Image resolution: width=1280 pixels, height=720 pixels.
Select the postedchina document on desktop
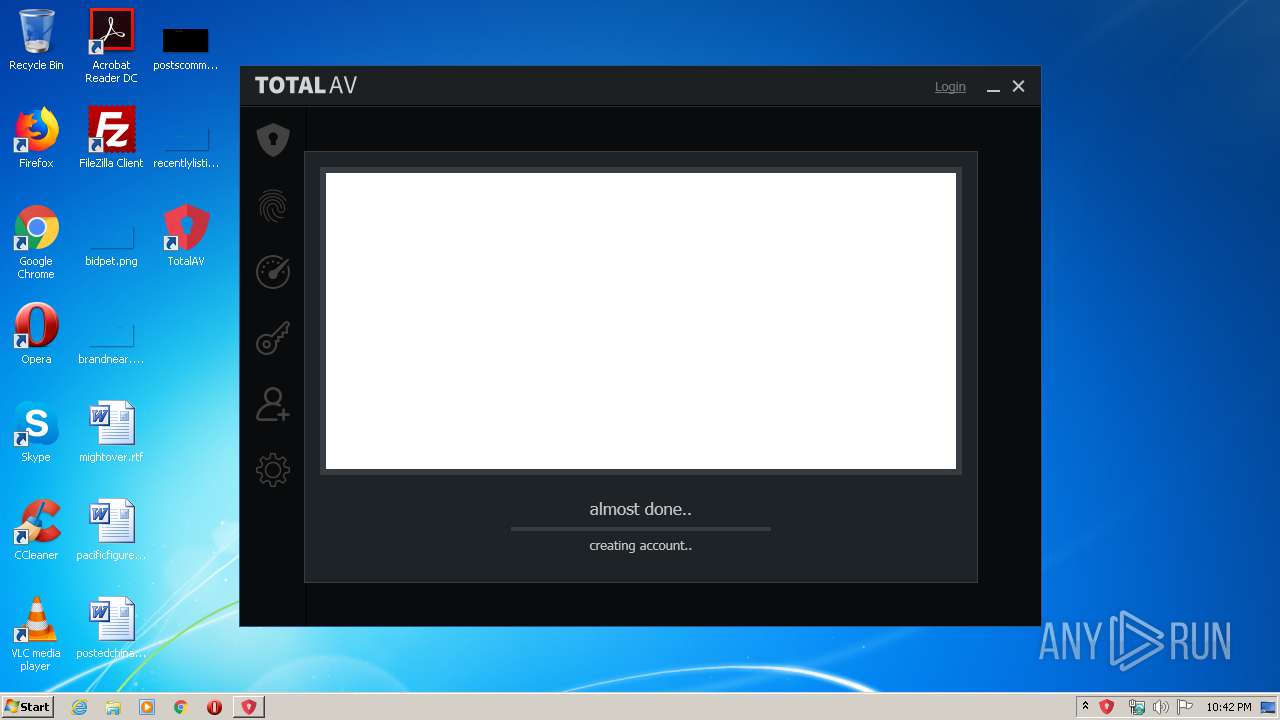pyautogui.click(x=111, y=628)
